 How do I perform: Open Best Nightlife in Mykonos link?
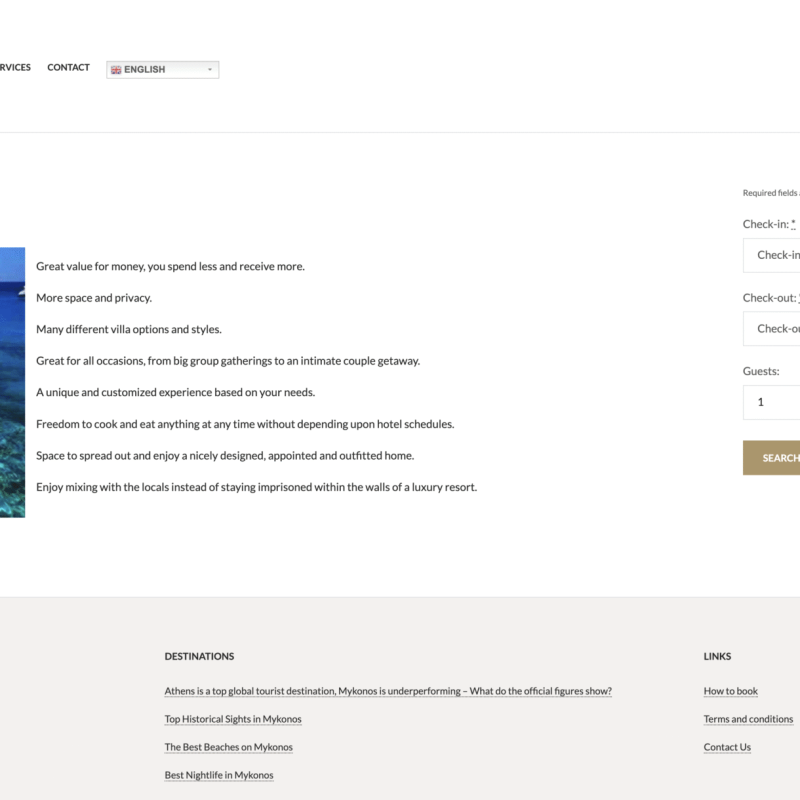coord(219,775)
